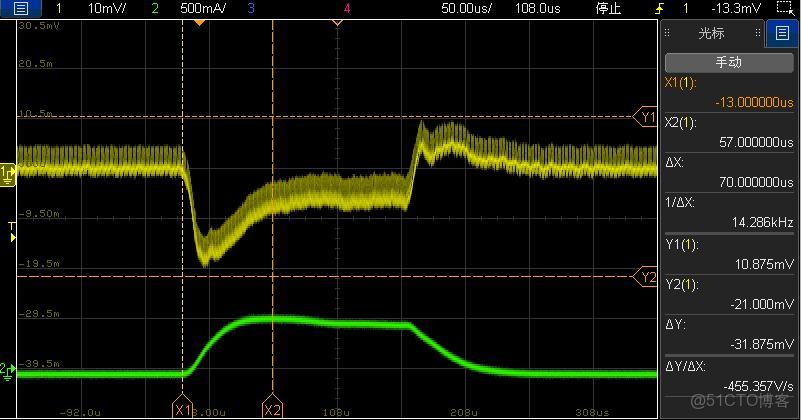Viewport: 801px width, 420px height.
Task: Select the 1/ΔX value 14.286kHz
Action: tap(762, 222)
